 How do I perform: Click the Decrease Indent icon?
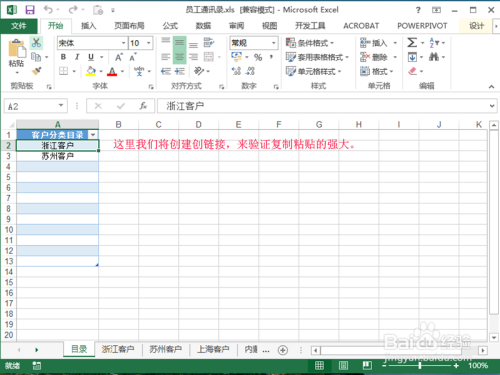point(166,71)
